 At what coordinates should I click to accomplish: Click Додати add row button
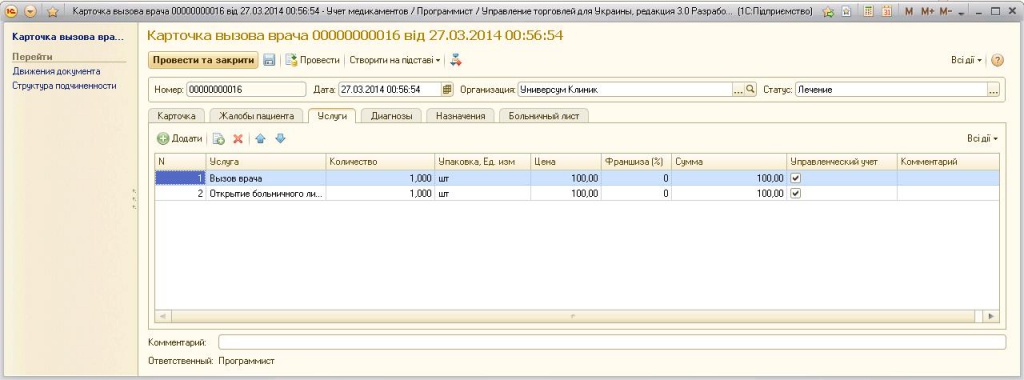point(180,138)
